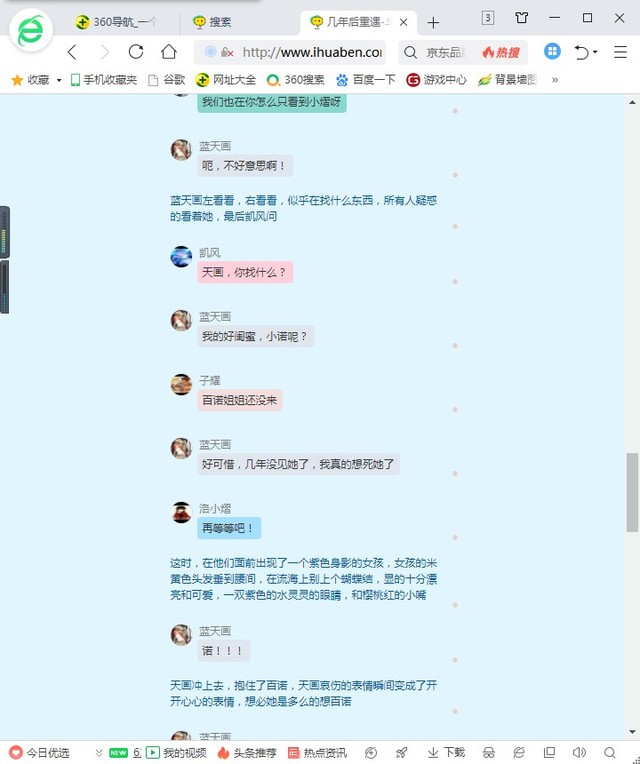Toggle sound mute icon in status bar
Screen dimensions: 640x764
579,752
